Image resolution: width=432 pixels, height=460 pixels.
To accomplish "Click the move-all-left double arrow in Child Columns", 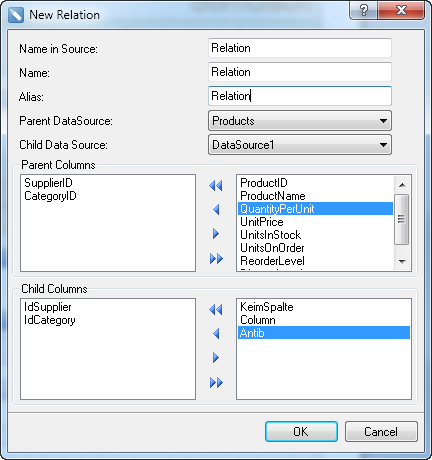I will pyautogui.click(x=216, y=310).
